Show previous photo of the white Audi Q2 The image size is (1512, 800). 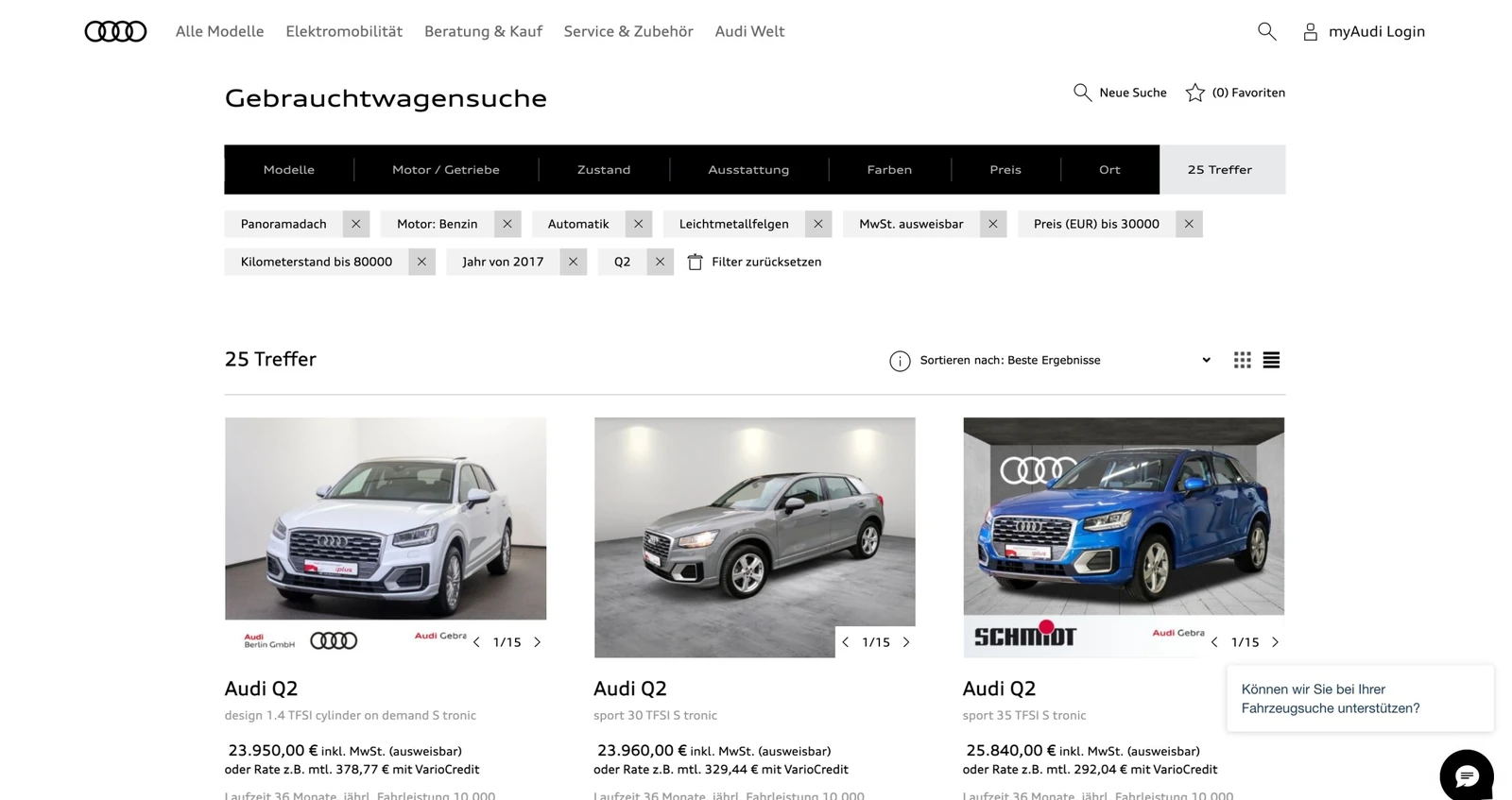click(476, 642)
